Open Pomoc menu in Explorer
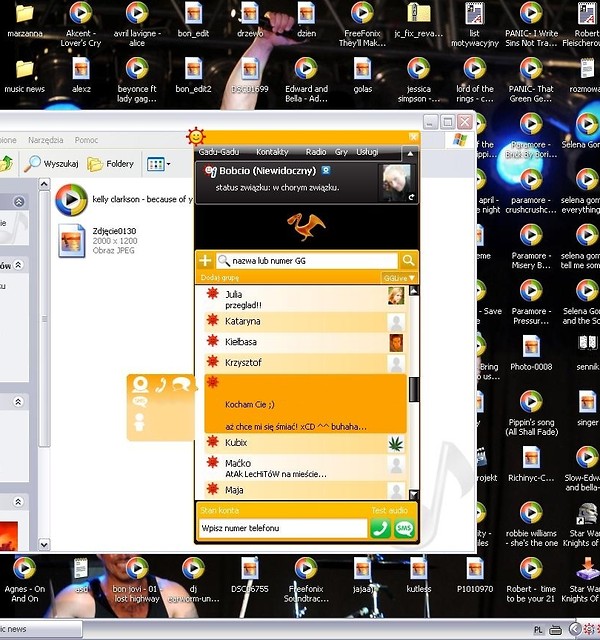 (86, 140)
